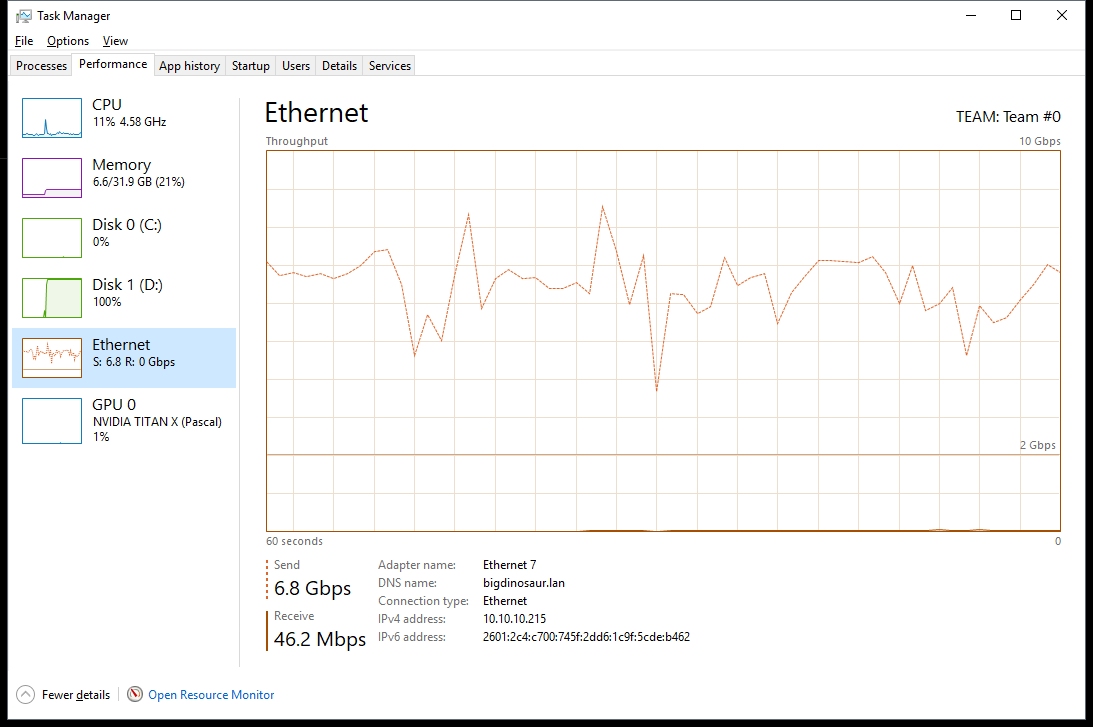Open the Users tab

296,66
